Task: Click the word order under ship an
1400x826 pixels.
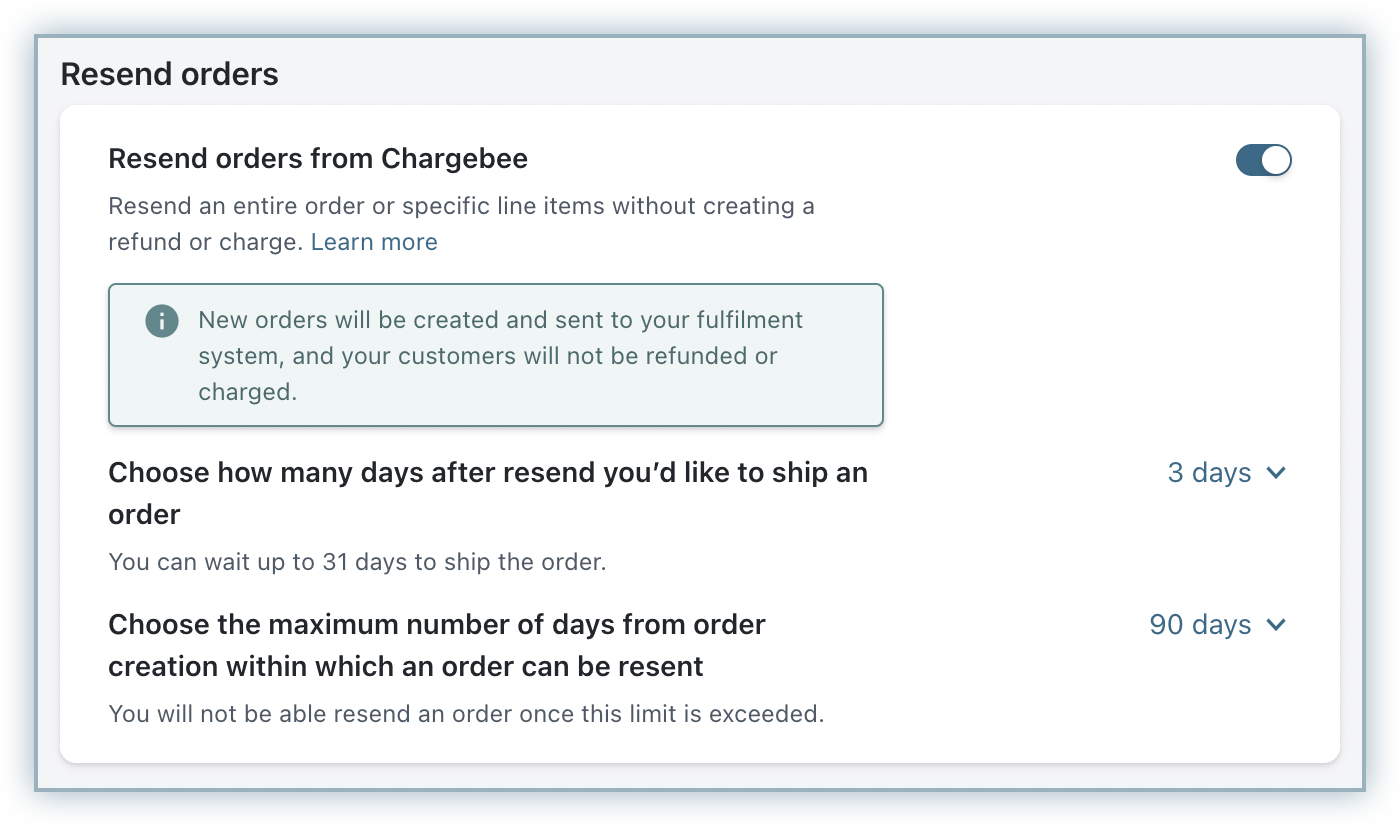Action: 144,515
